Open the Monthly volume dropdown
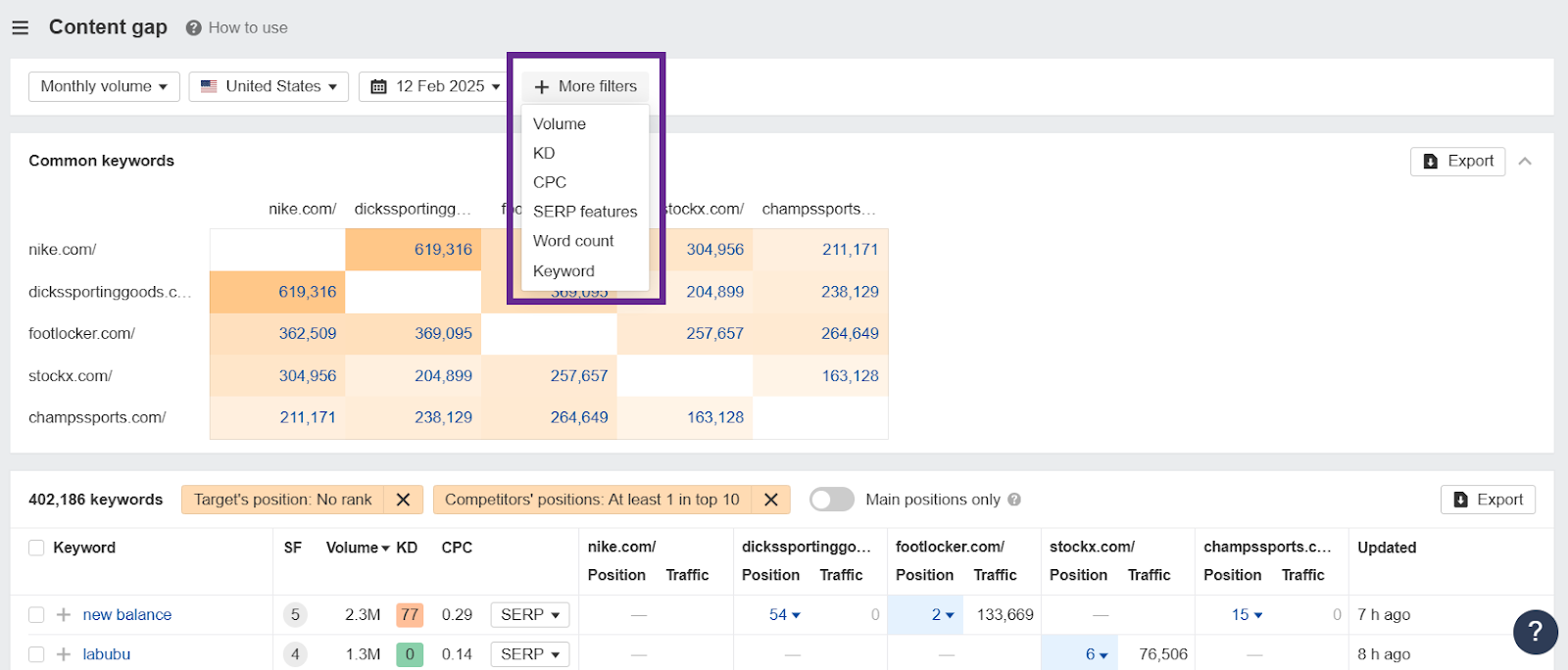 [104, 86]
